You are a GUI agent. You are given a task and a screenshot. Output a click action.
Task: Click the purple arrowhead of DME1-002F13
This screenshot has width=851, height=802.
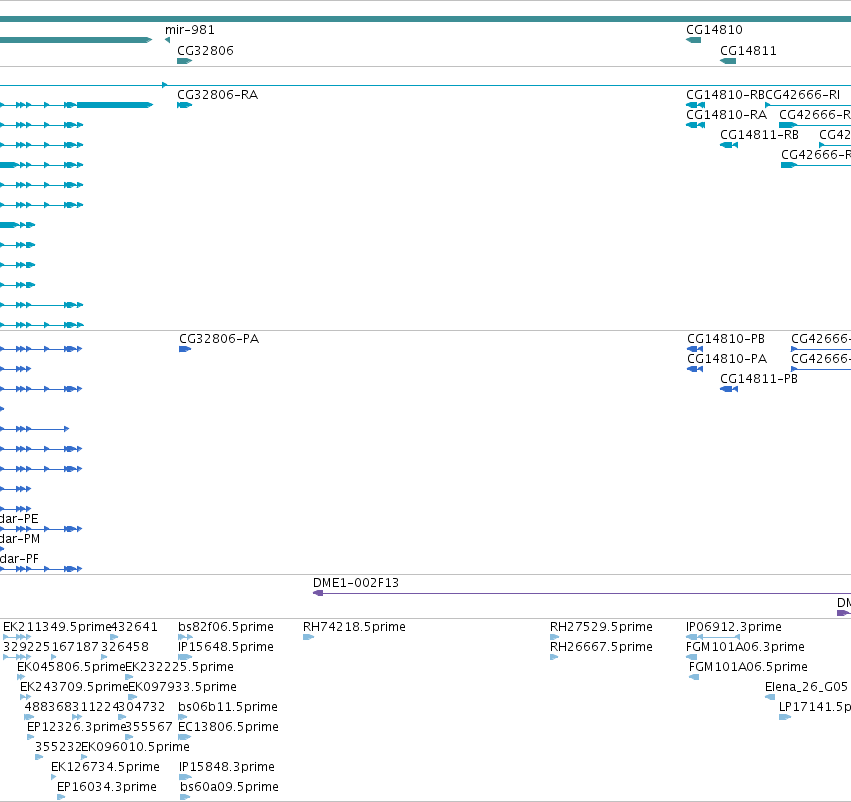point(319,593)
